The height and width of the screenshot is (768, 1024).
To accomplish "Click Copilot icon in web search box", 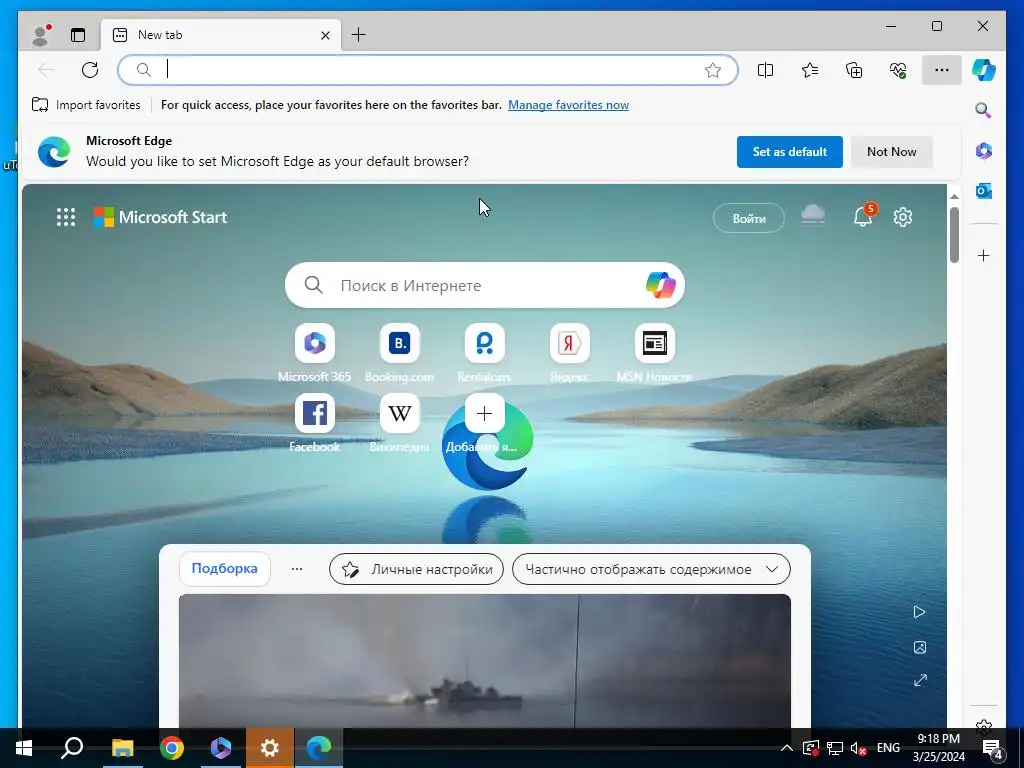I will [660, 285].
